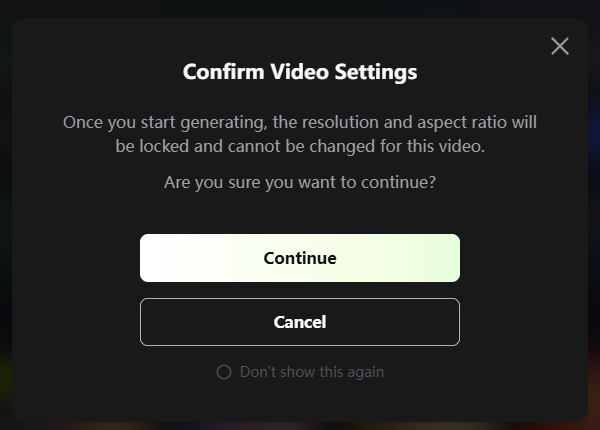Choose the outlined Cancel button
The image size is (600, 430).
coord(300,322)
